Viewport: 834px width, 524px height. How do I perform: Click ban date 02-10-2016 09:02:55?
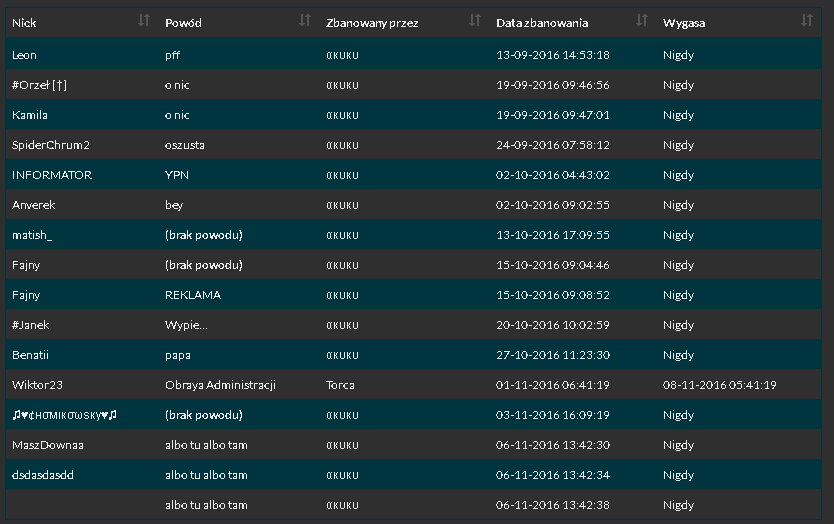(x=553, y=205)
